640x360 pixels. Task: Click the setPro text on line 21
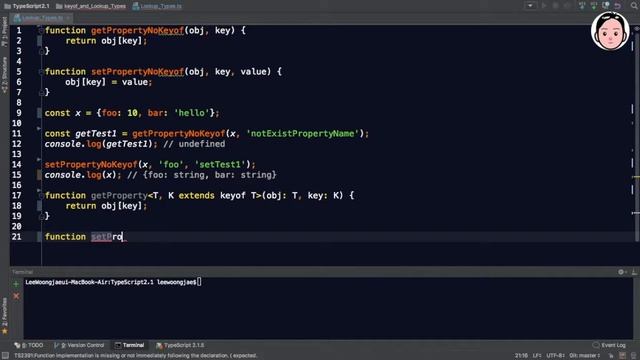[106, 237]
